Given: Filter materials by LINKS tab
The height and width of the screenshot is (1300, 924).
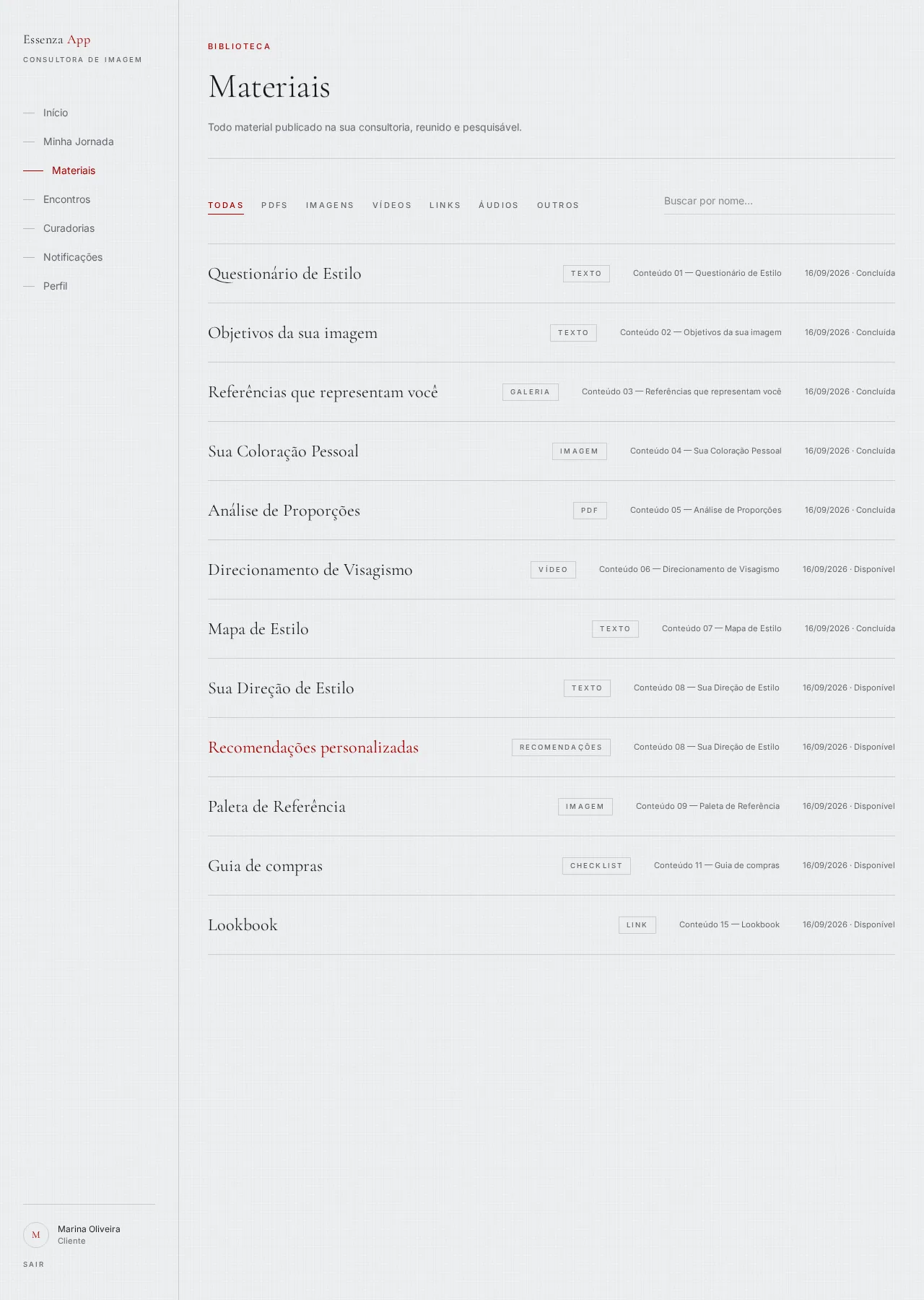Looking at the screenshot, I should (445, 205).
